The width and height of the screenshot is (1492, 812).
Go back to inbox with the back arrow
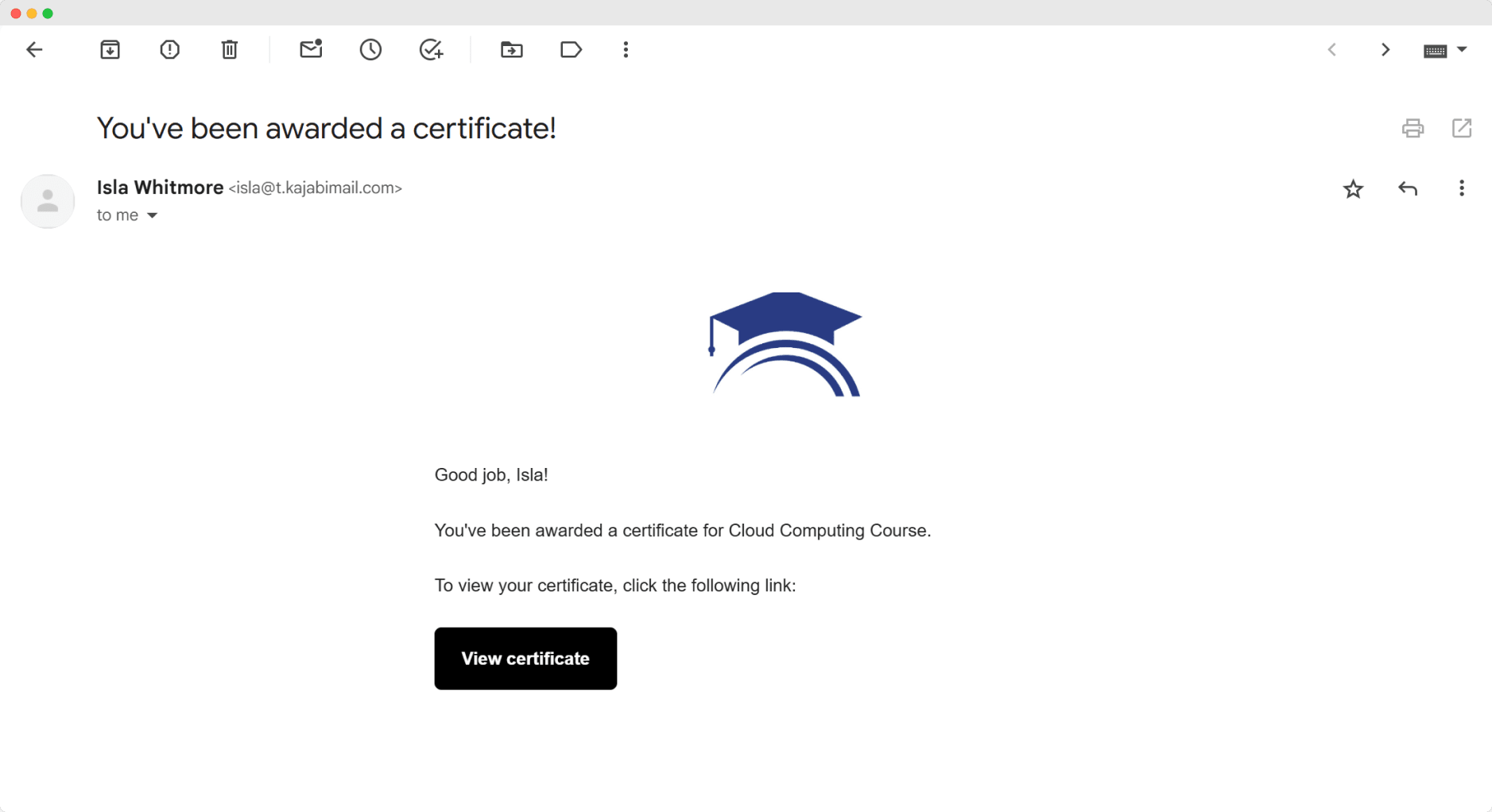(x=34, y=50)
